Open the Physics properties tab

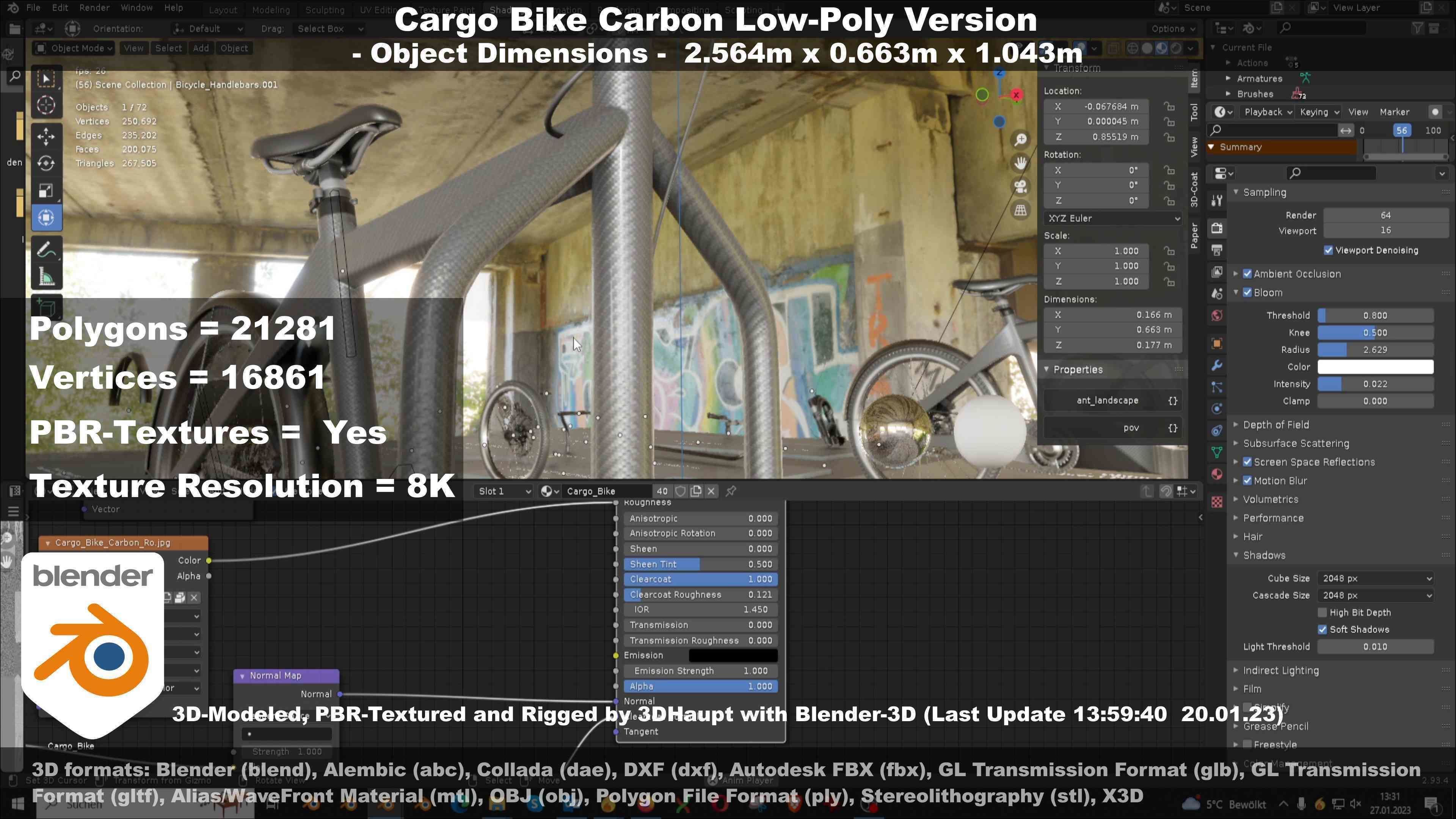[1217, 409]
